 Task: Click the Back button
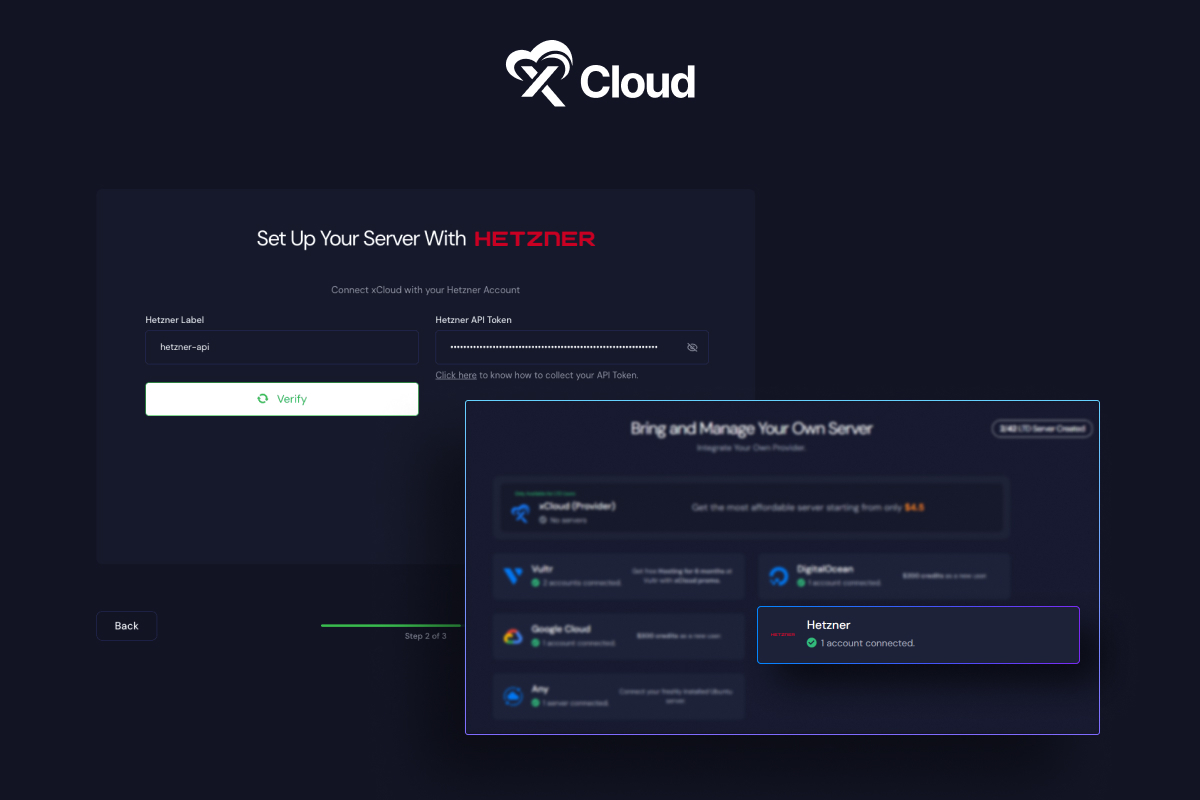[126, 625]
